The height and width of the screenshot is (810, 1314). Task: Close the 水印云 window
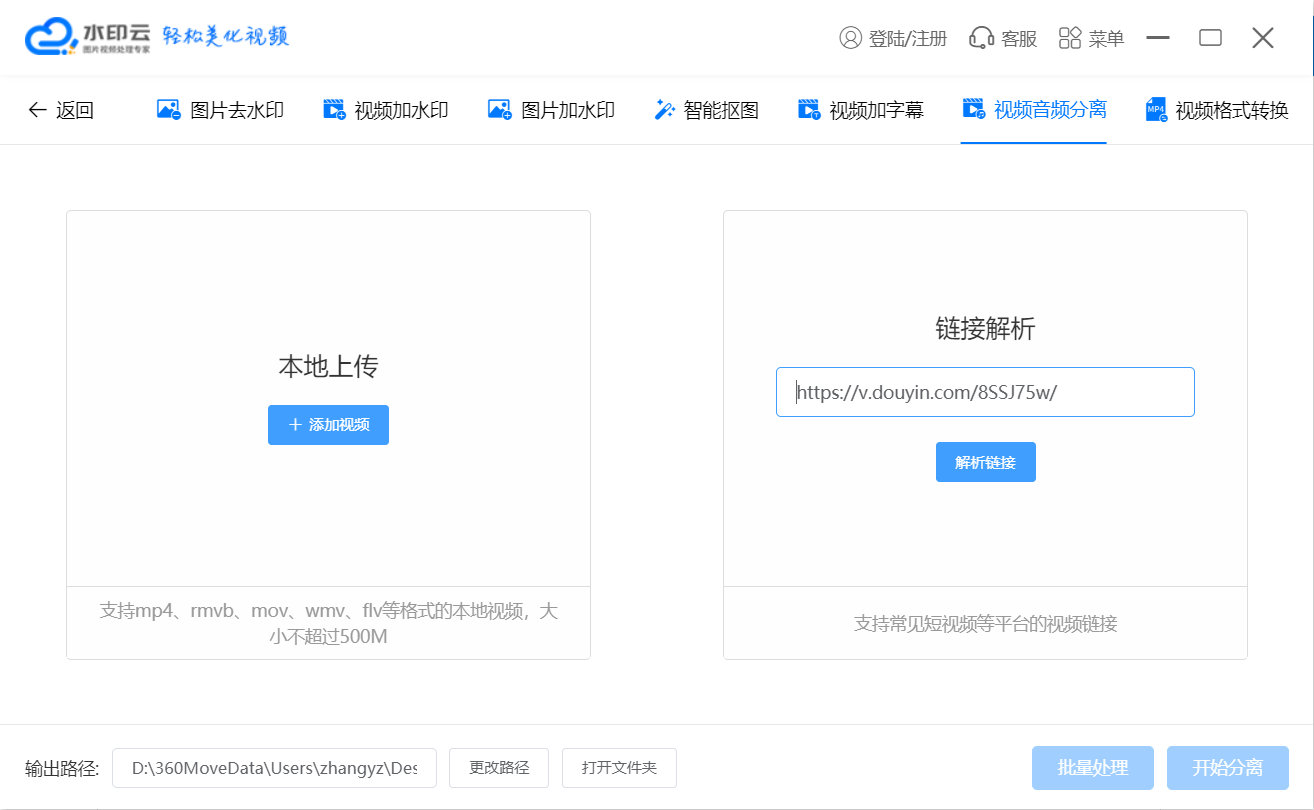coord(1263,38)
